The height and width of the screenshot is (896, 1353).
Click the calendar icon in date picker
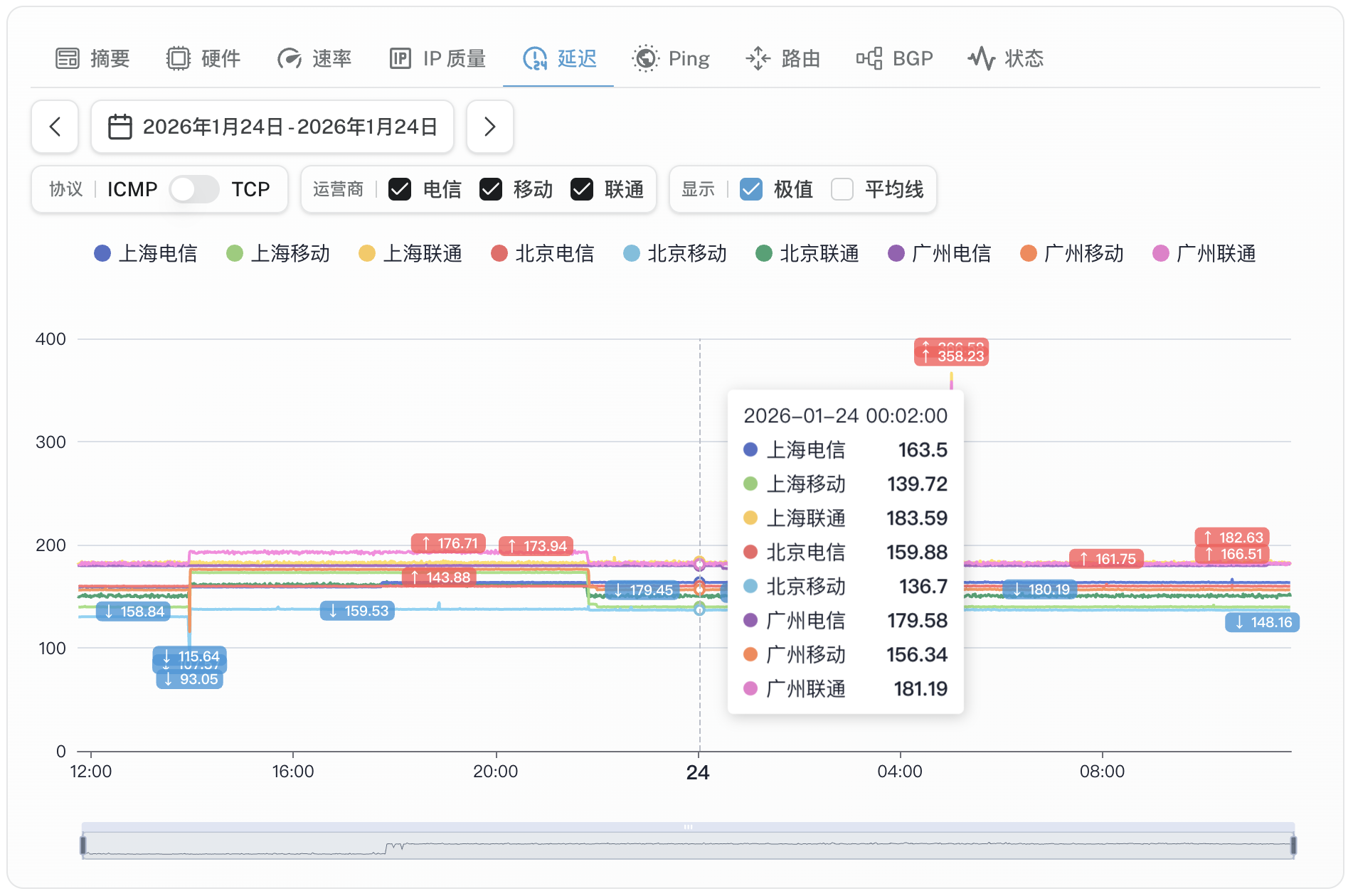tap(120, 127)
